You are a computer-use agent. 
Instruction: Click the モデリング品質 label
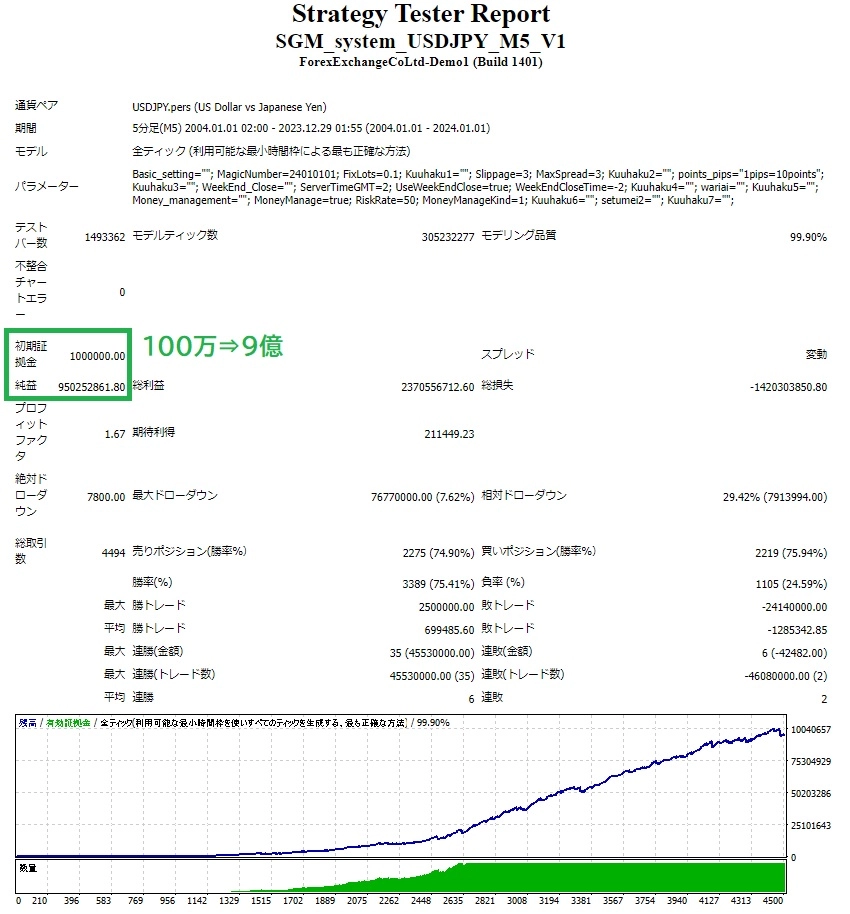pyautogui.click(x=518, y=235)
